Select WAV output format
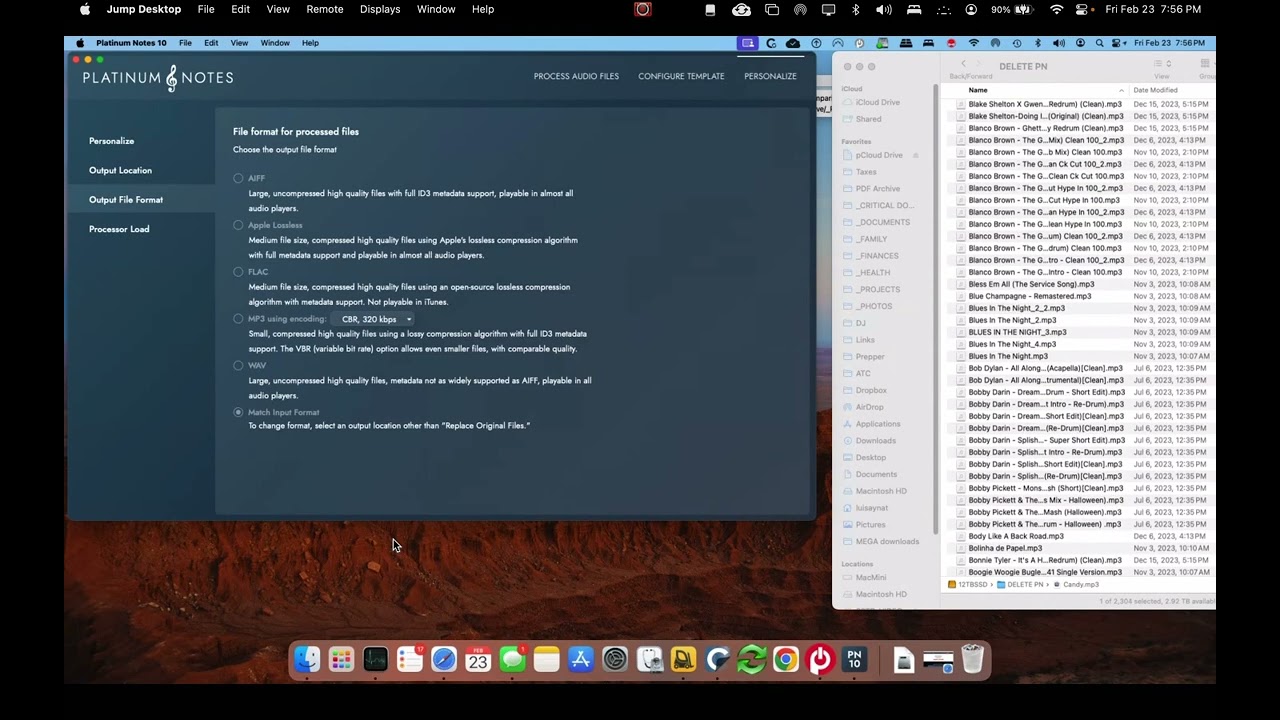Screen dimensions: 1280x720 pos(238,365)
